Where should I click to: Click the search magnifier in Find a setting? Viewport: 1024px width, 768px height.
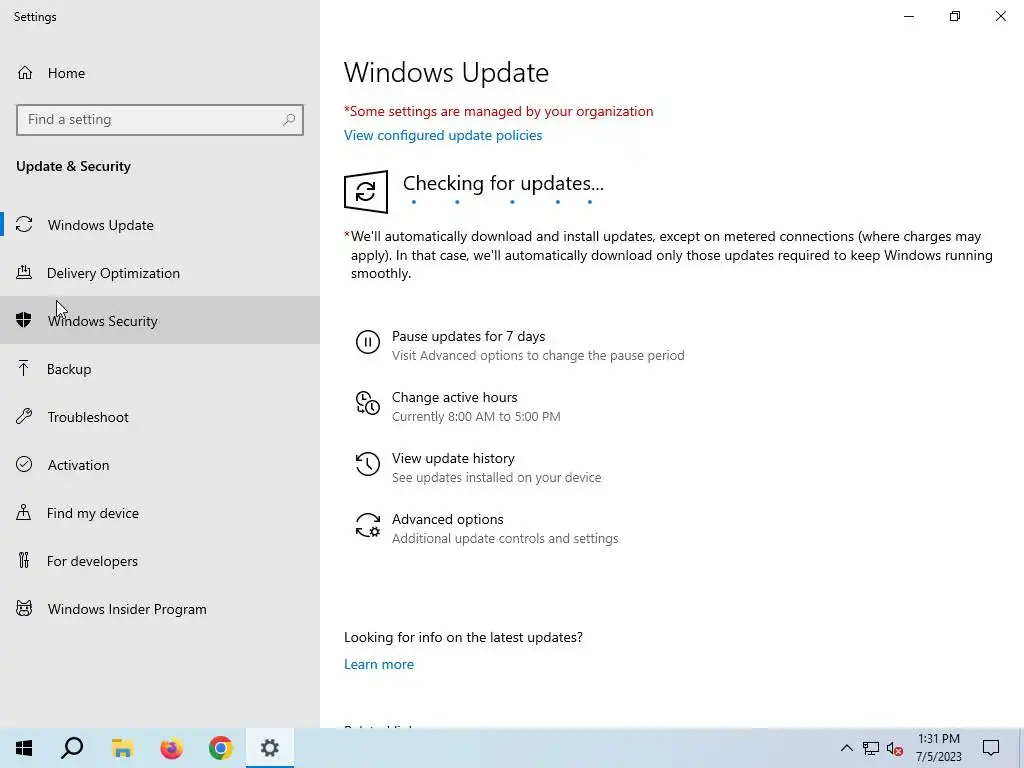click(289, 120)
